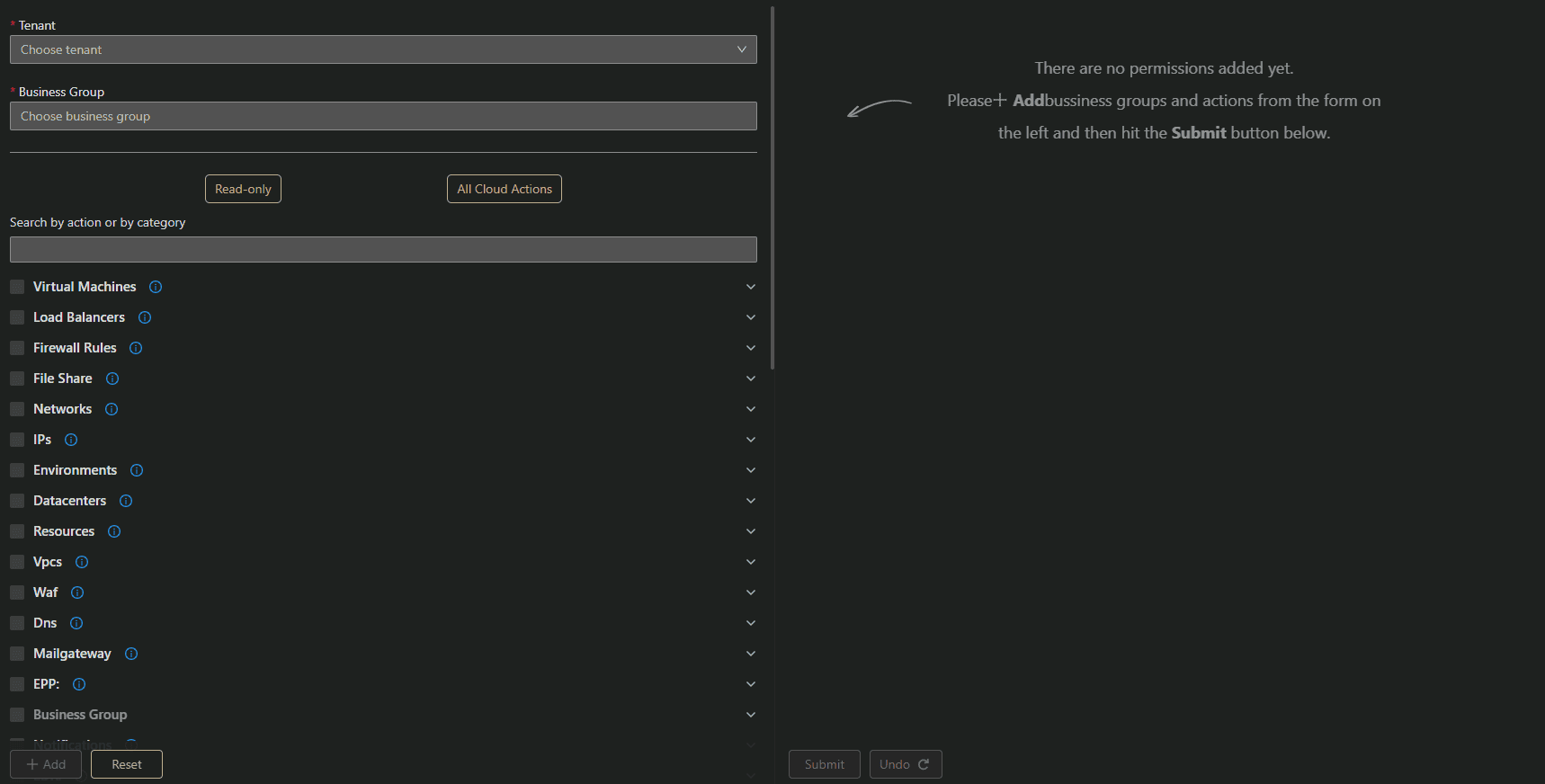Click the Undo button
The image size is (1545, 784).
tap(905, 764)
